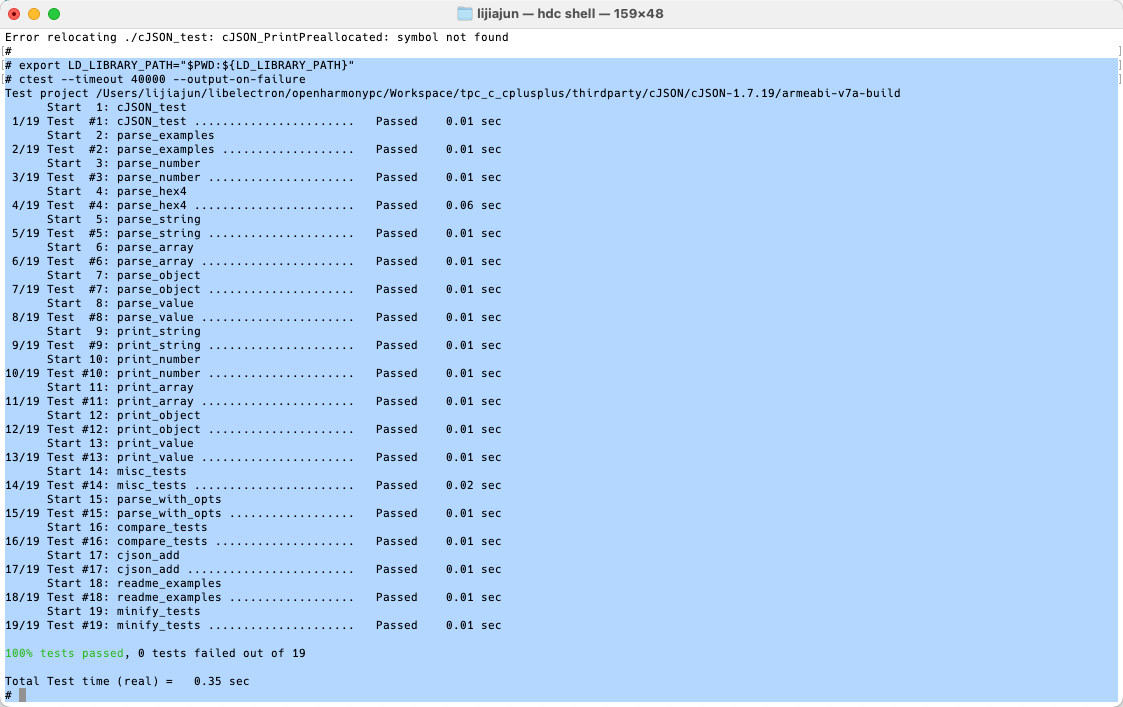This screenshot has width=1123, height=707.
Task: Click the ctest --timeout 40000 command line
Action: (155, 80)
